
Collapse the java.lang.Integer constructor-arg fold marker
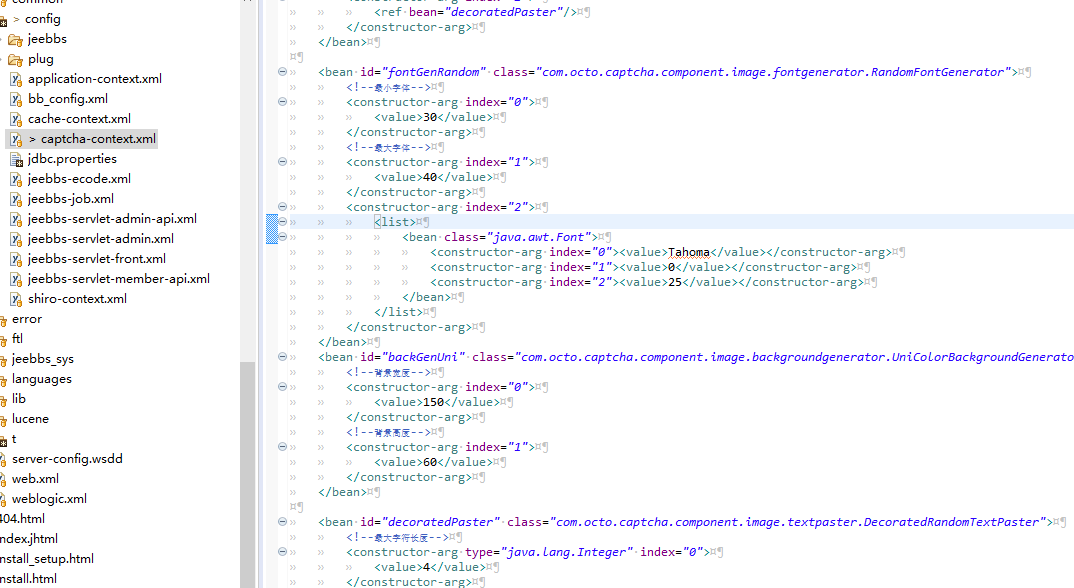pyautogui.click(x=282, y=551)
